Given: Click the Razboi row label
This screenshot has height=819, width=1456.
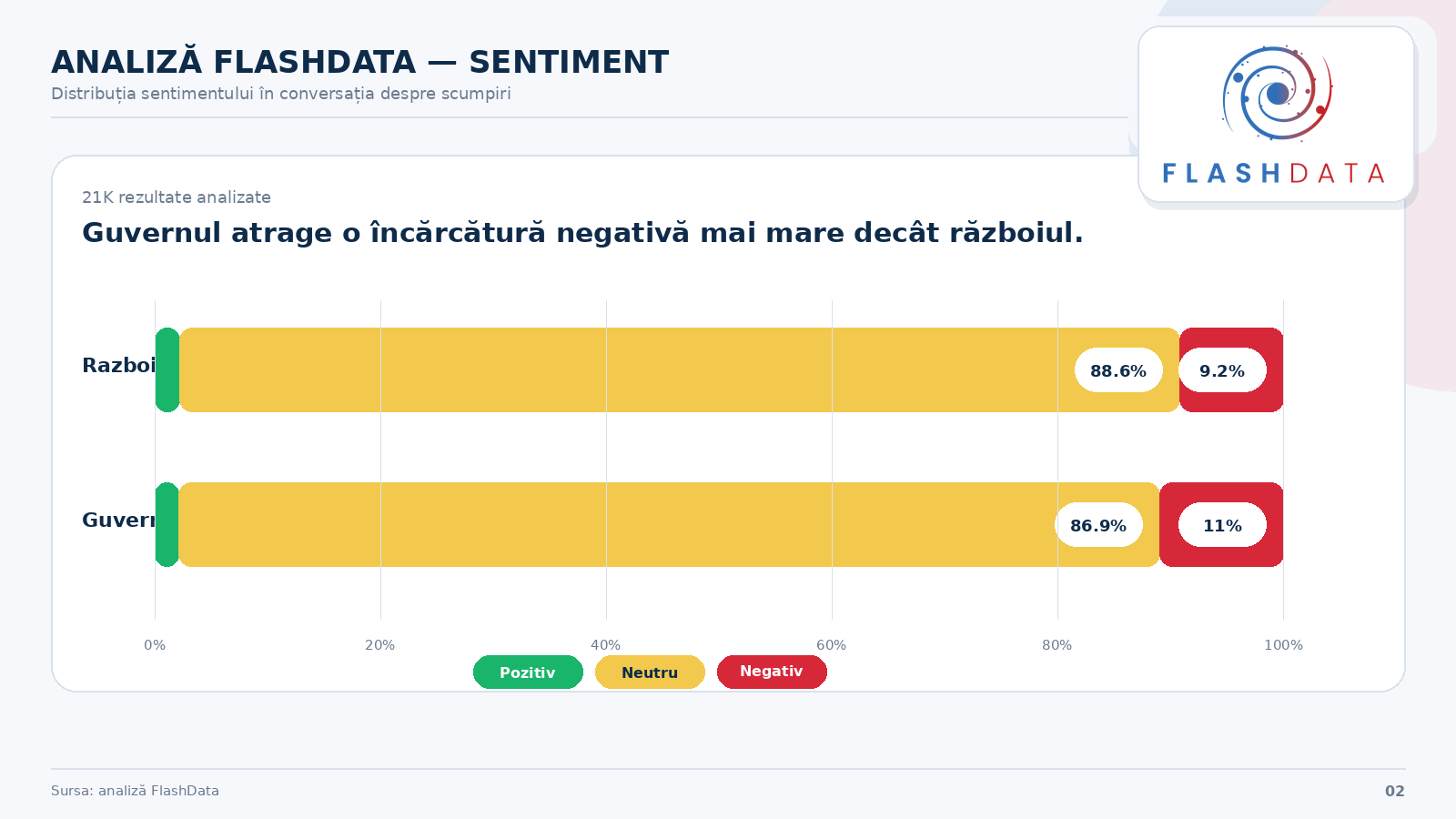Looking at the screenshot, I should point(118,366).
